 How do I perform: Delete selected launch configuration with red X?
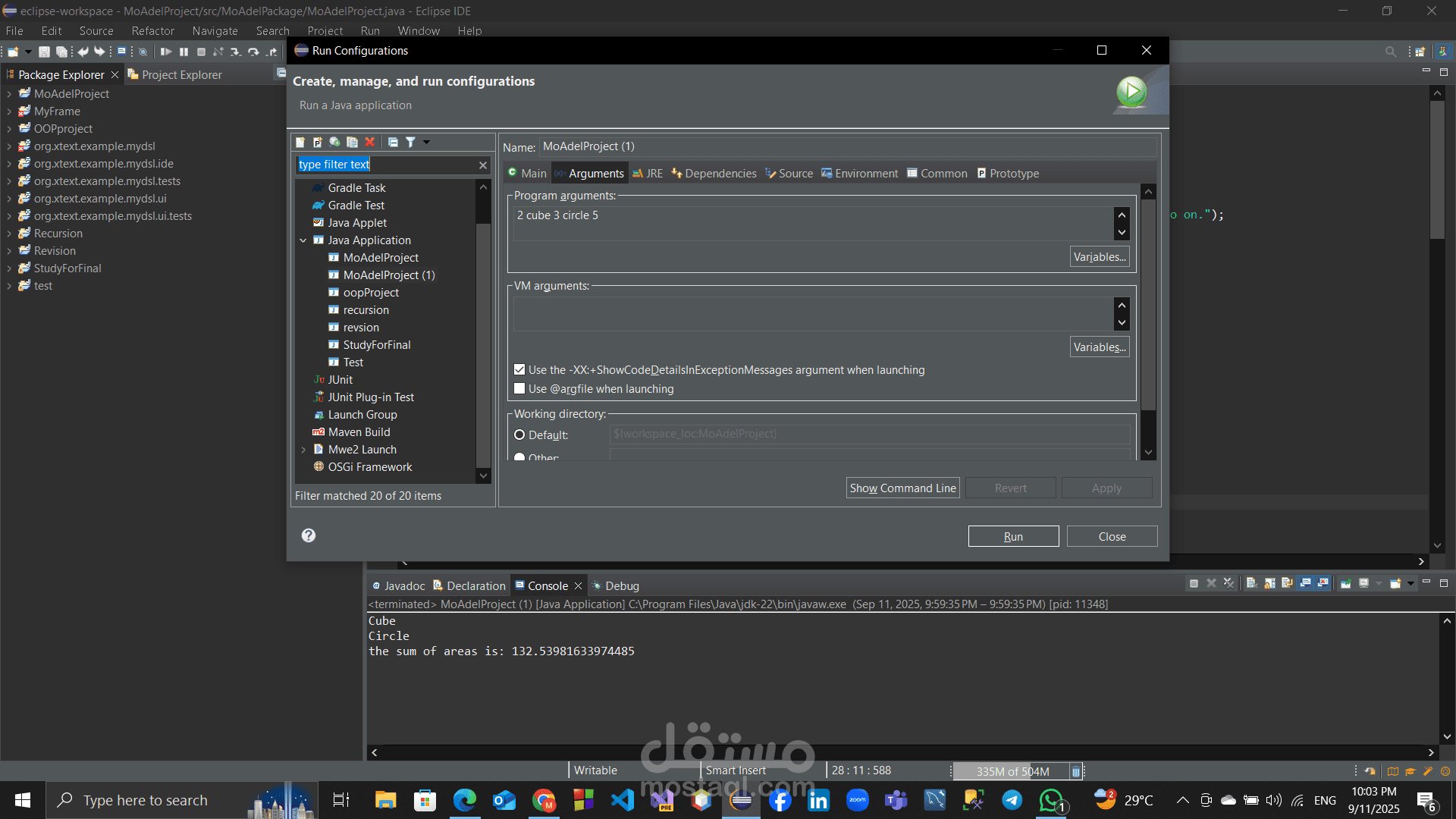[x=370, y=142]
